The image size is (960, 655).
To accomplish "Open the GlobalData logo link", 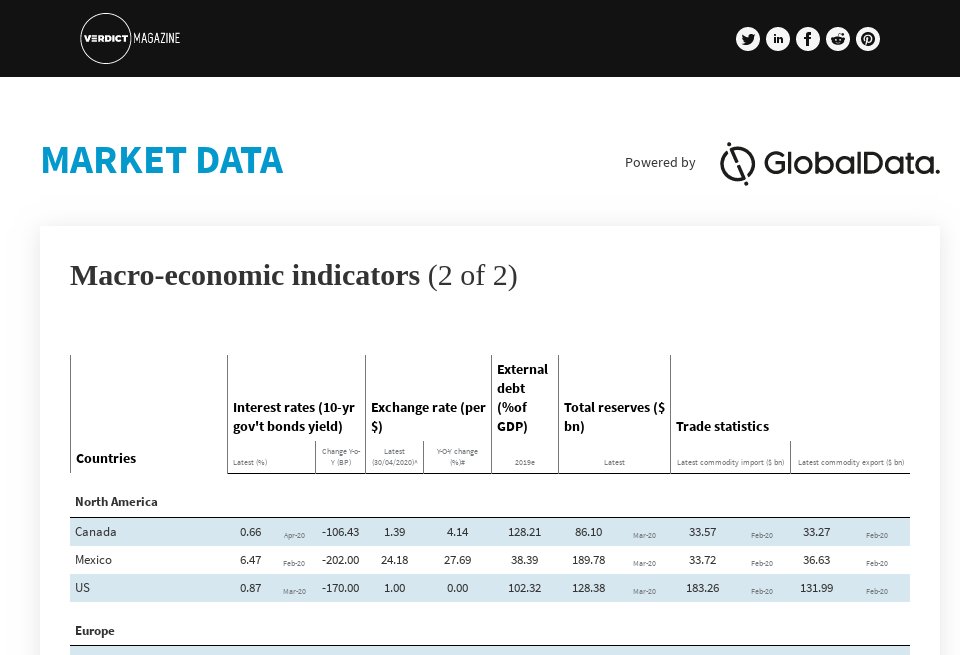I will tap(829, 163).
